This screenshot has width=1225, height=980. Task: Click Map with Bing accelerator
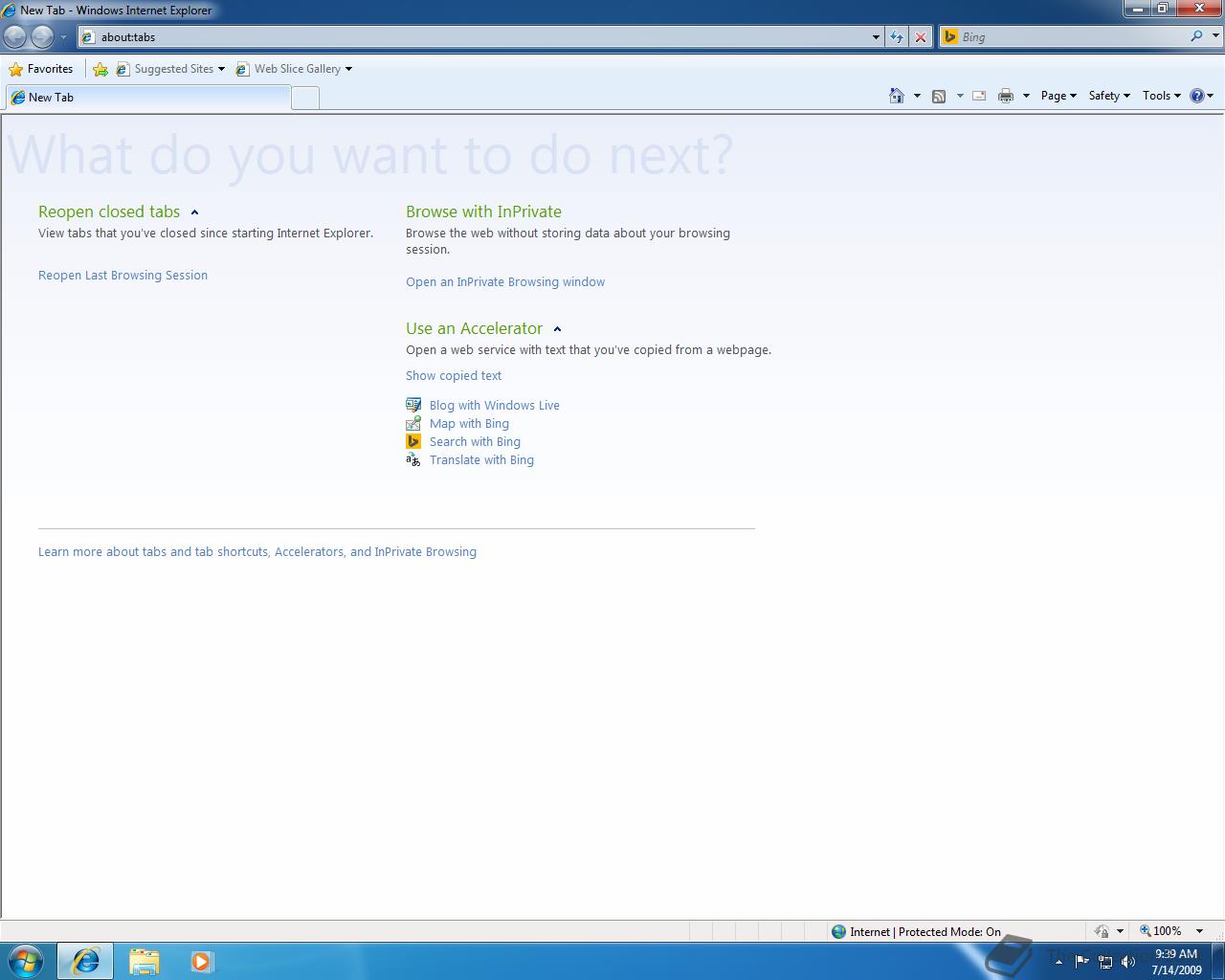coord(469,424)
